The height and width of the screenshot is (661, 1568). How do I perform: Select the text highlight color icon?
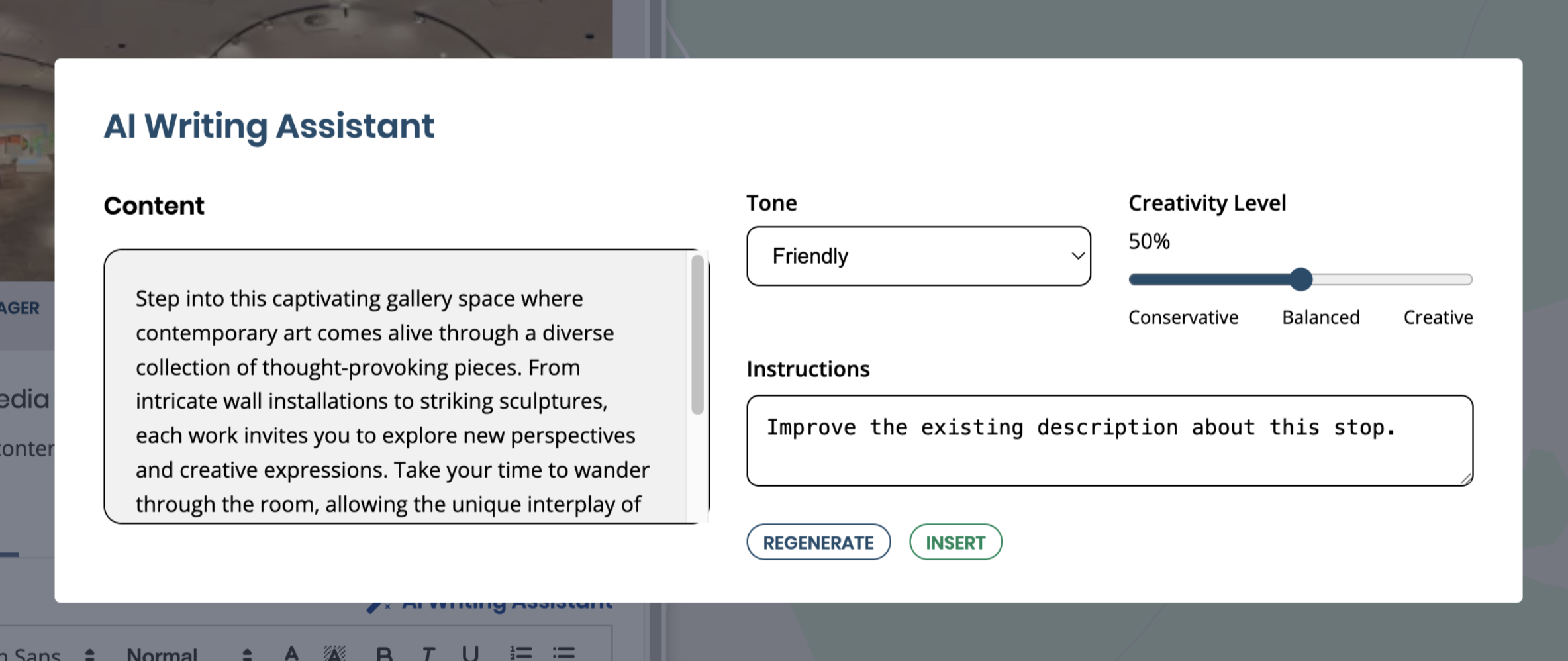334,653
